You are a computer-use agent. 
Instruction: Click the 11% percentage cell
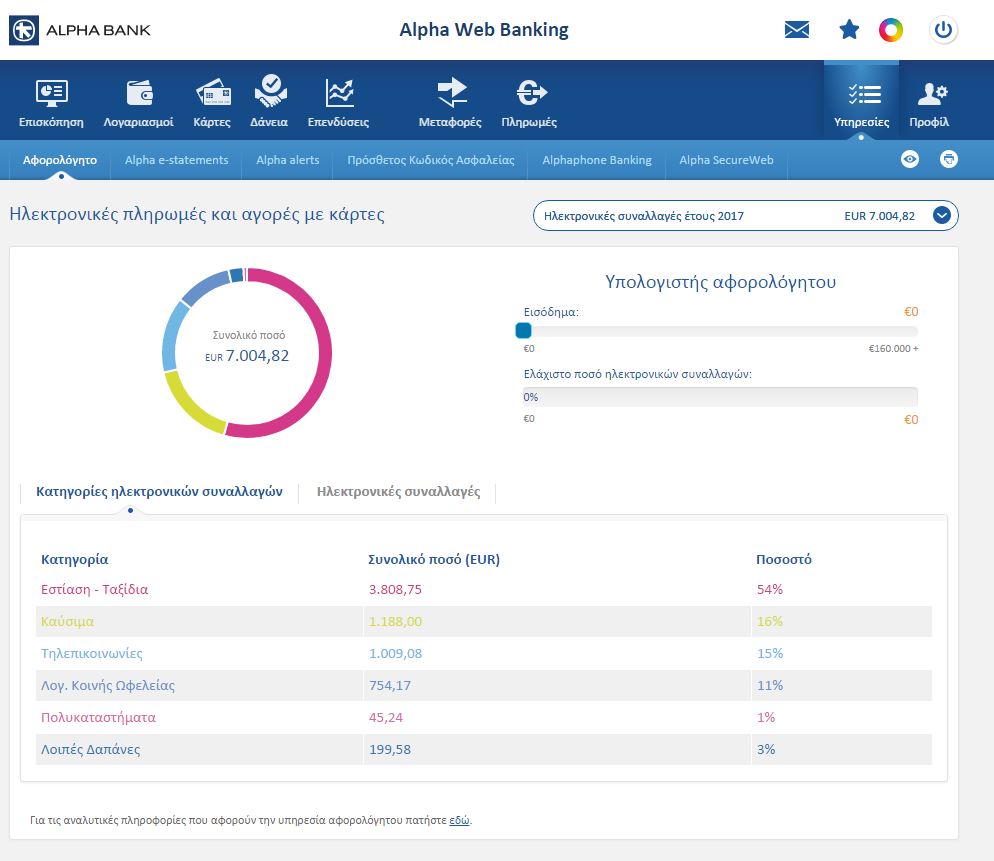pos(770,685)
